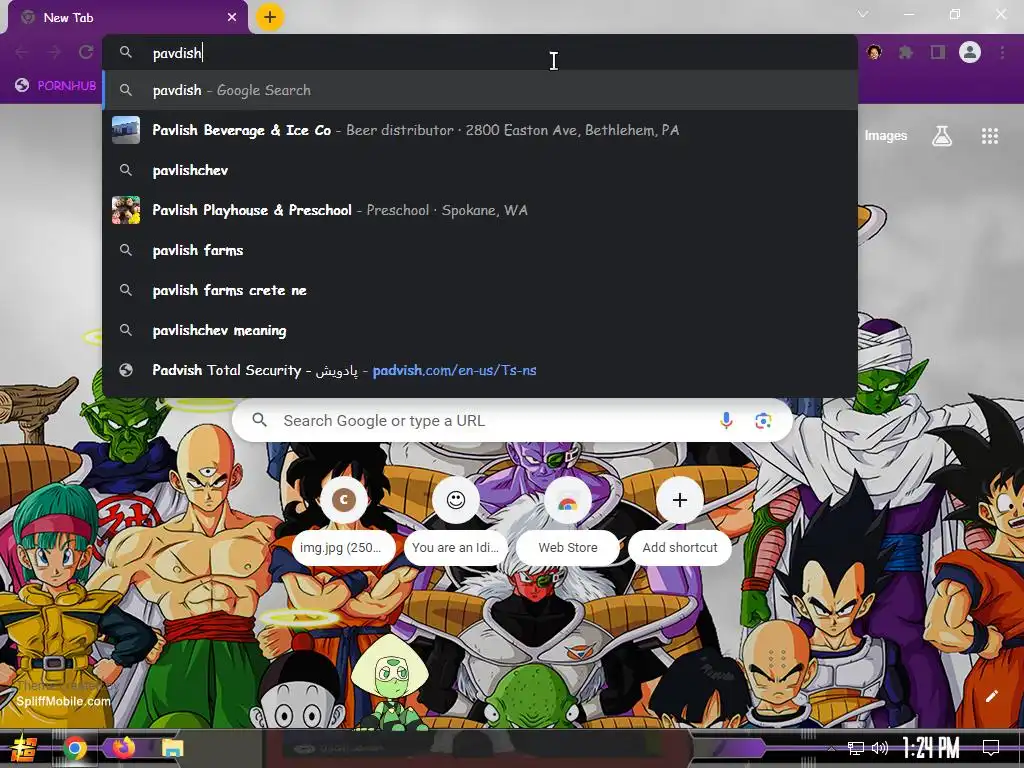This screenshot has height=768, width=1024.
Task: Open the Padvish Total Security link suggestion
Action: click(x=480, y=370)
